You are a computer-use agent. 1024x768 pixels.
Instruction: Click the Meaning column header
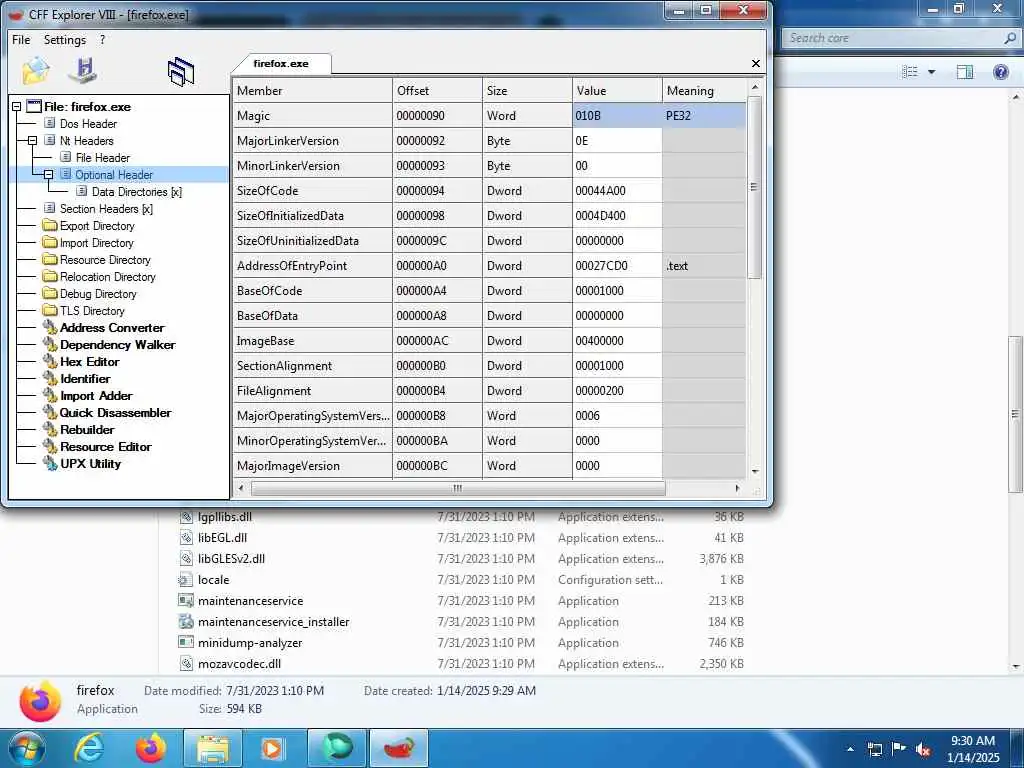704,91
